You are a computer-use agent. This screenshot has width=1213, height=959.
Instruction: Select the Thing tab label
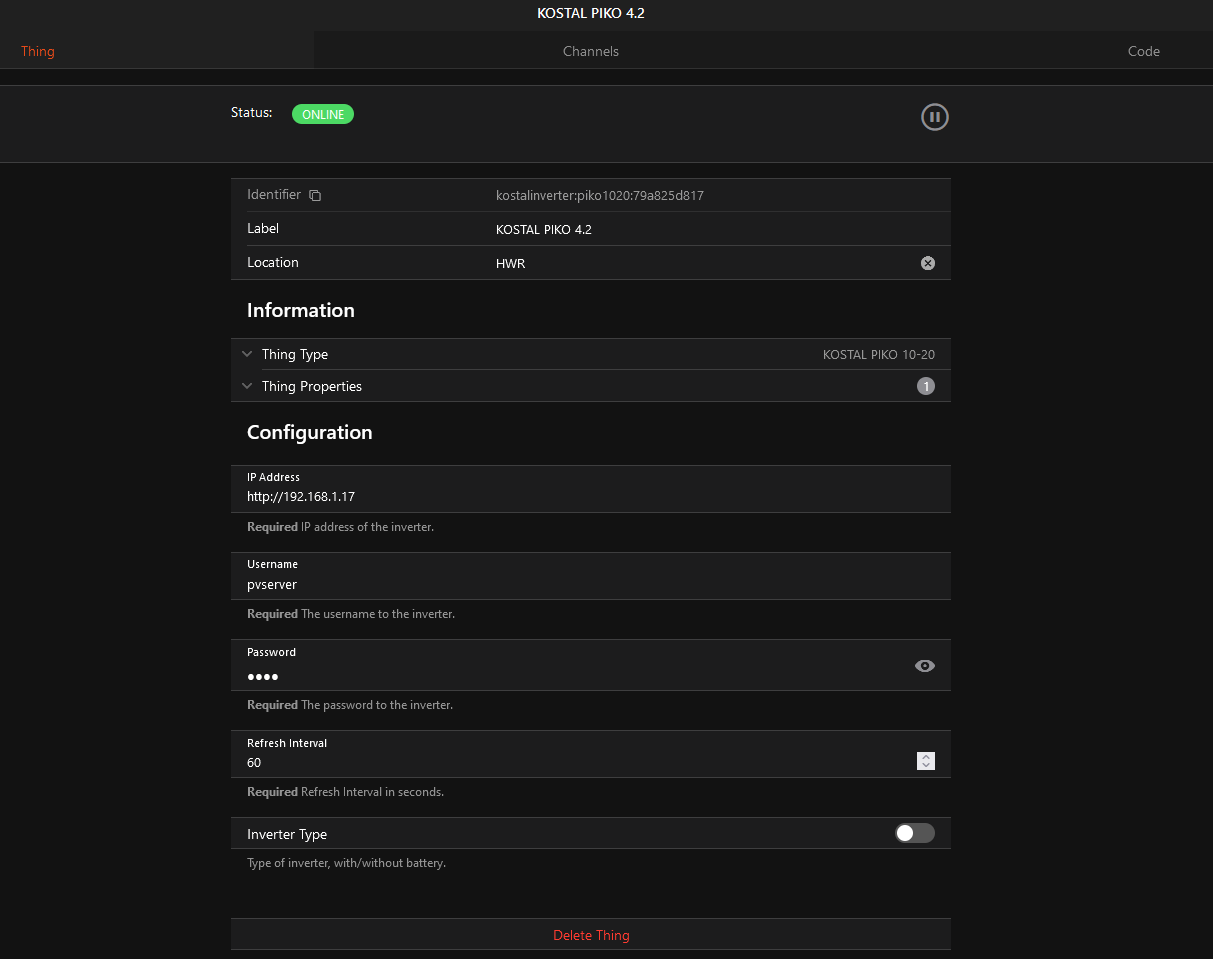coord(37,51)
